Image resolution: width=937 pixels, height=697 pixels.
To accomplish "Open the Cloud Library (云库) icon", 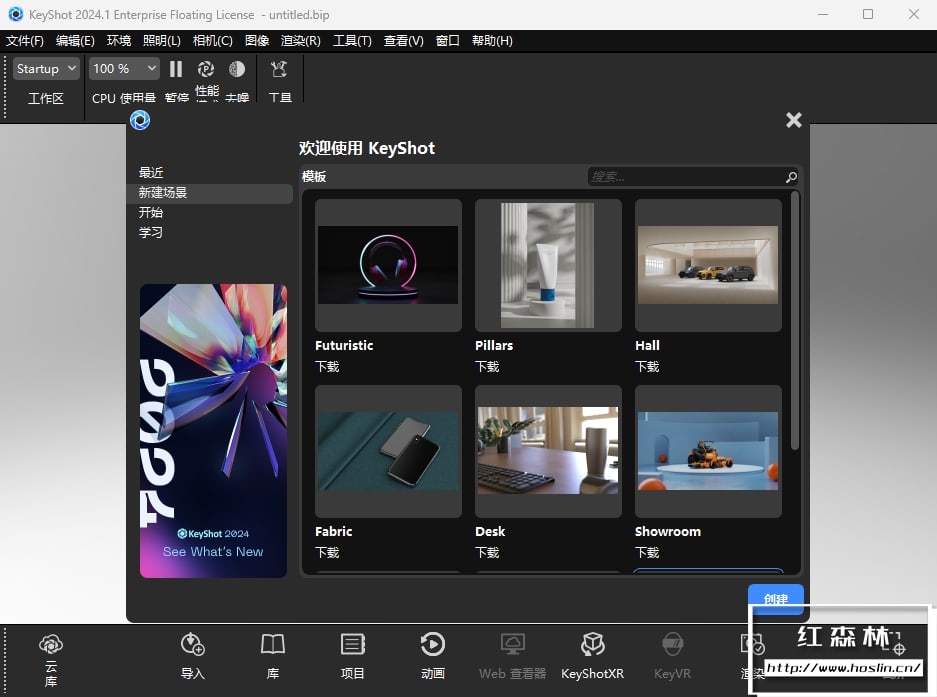I will [51, 645].
